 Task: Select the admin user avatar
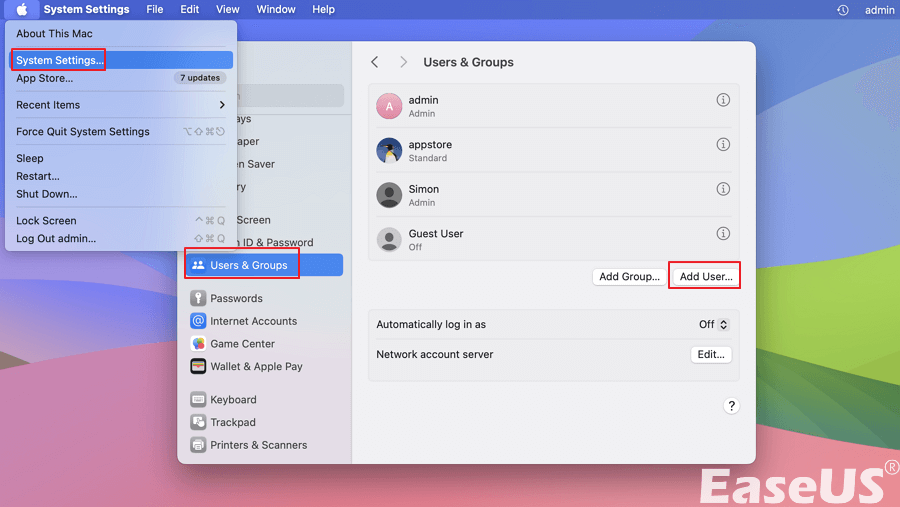click(x=389, y=106)
